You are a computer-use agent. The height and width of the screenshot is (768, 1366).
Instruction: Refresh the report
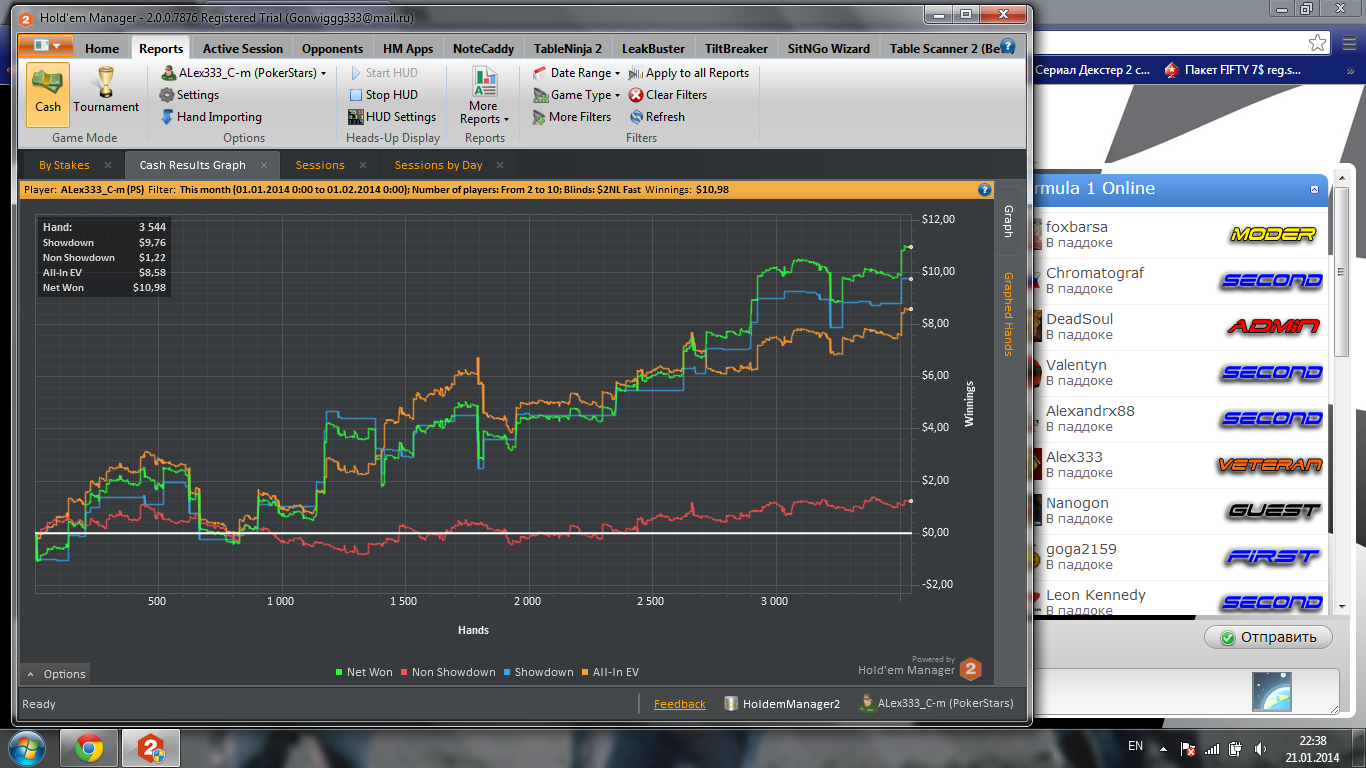pos(656,117)
